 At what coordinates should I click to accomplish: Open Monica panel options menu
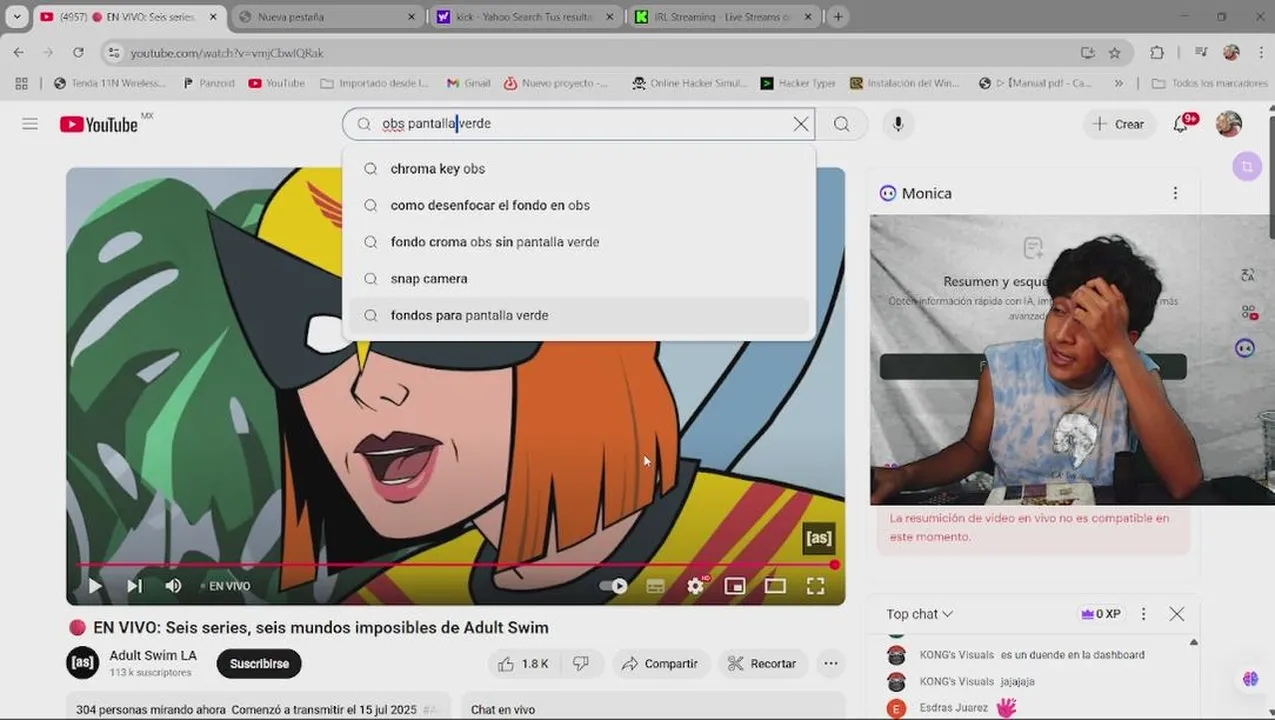(x=1175, y=193)
